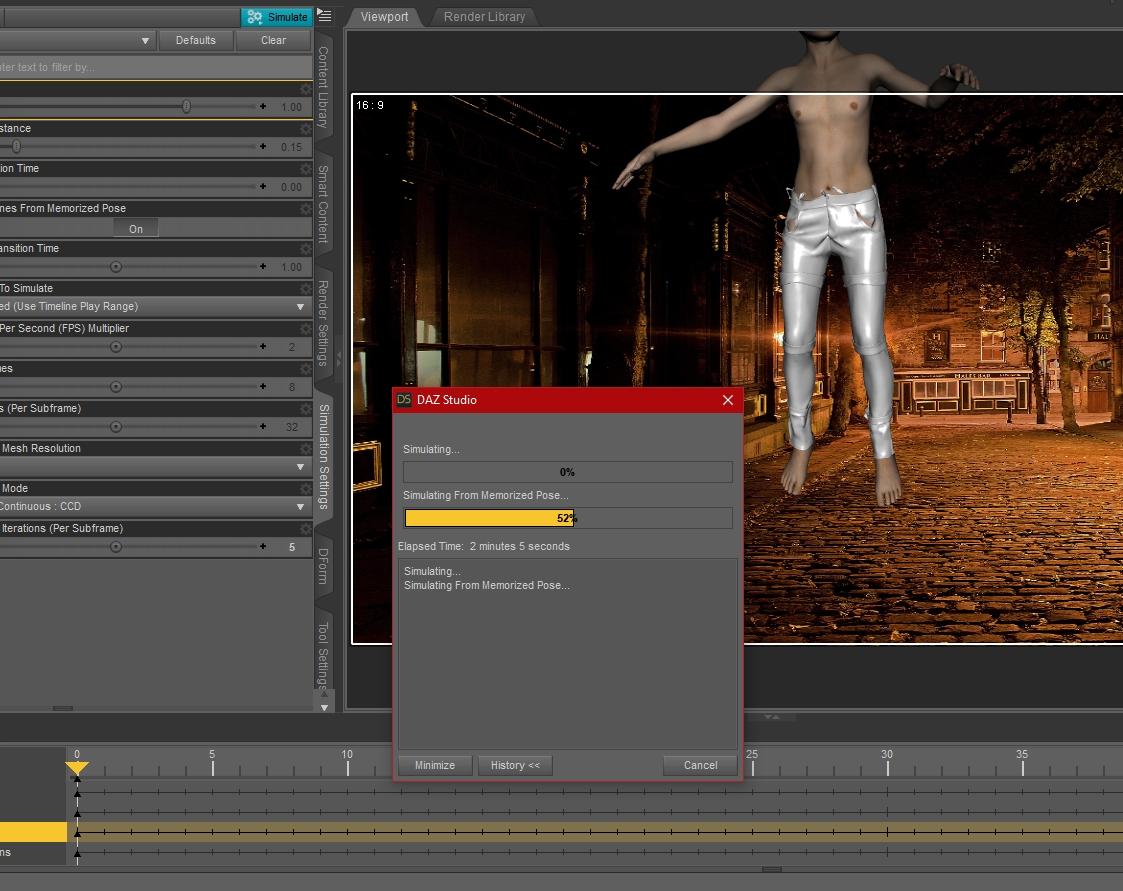1123x891 pixels.
Task: Click the Minimize button in simulation dialog
Action: click(434, 765)
